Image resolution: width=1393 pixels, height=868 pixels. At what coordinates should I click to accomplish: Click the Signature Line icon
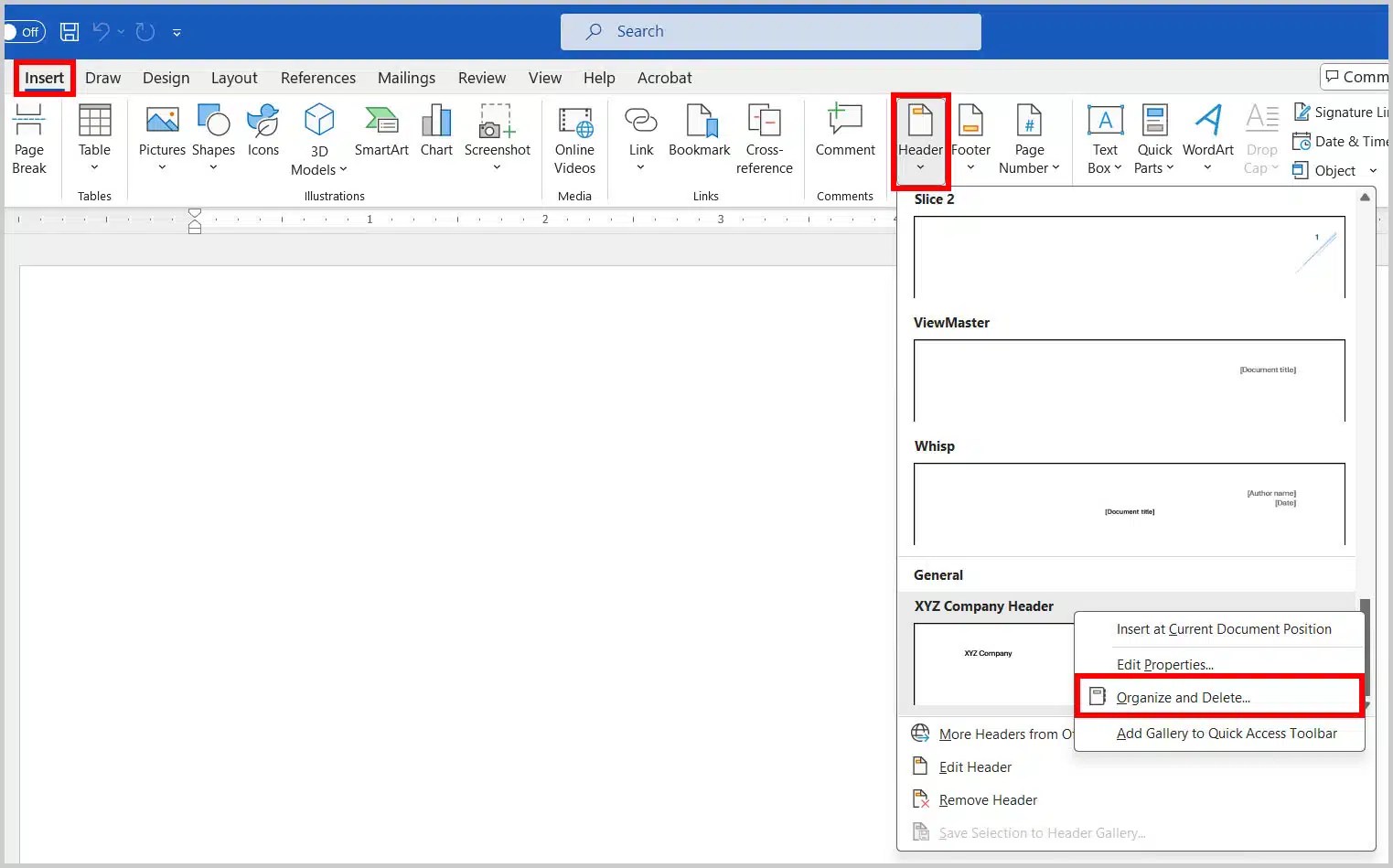[x=1302, y=112]
